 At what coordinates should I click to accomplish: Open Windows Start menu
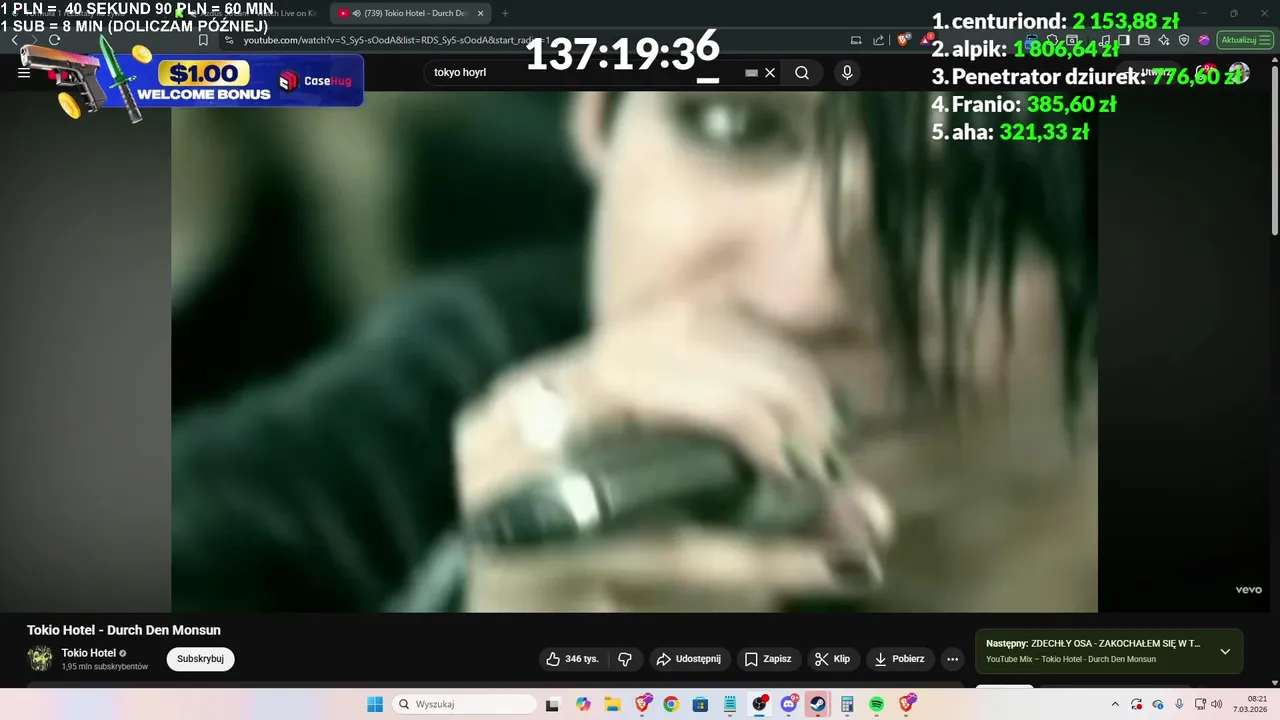point(375,704)
